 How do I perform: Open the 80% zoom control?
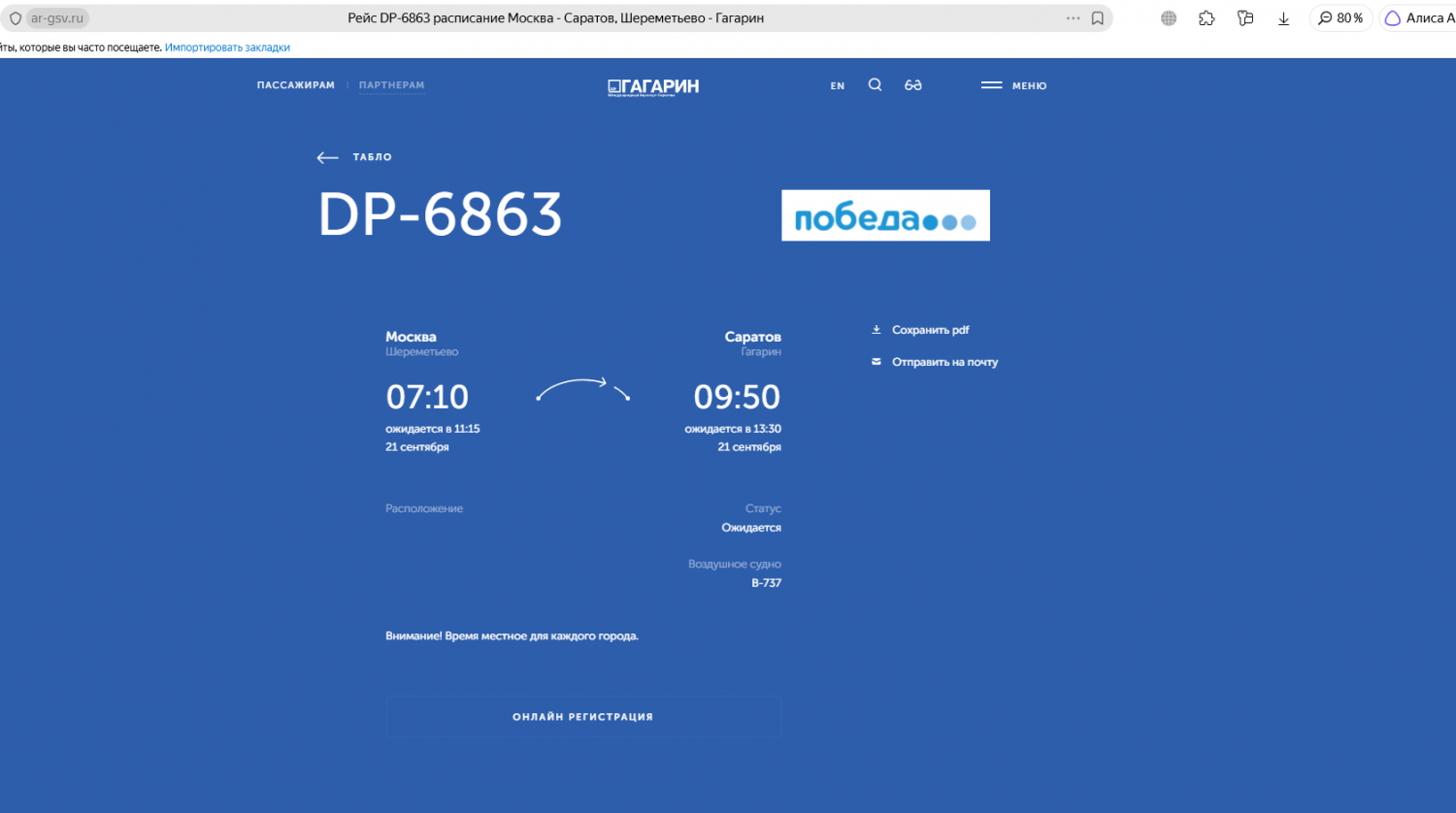pos(1340,18)
